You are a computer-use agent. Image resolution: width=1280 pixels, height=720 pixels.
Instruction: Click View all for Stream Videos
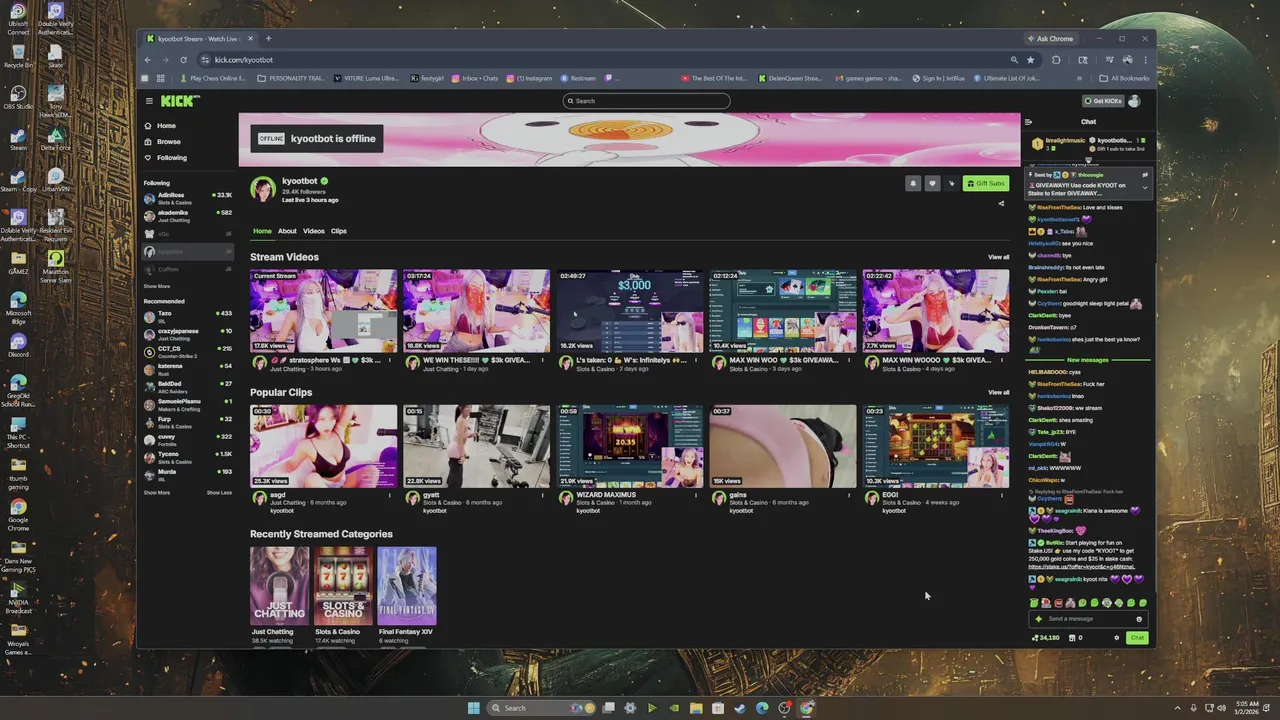pyautogui.click(x=998, y=257)
